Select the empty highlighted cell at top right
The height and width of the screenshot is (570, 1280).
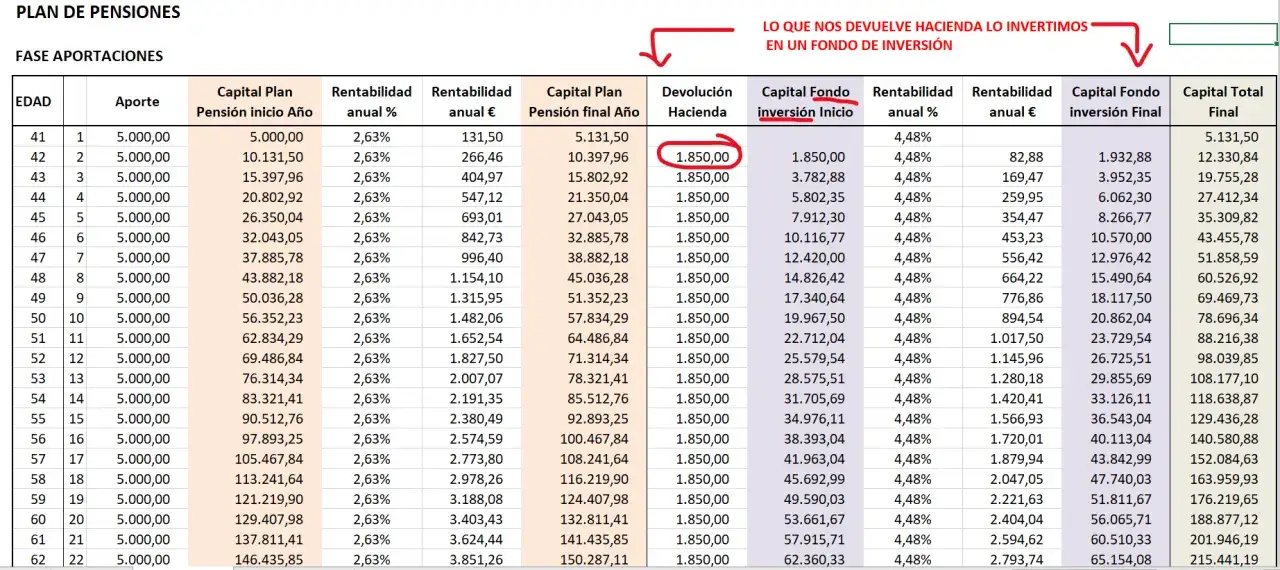1223,34
